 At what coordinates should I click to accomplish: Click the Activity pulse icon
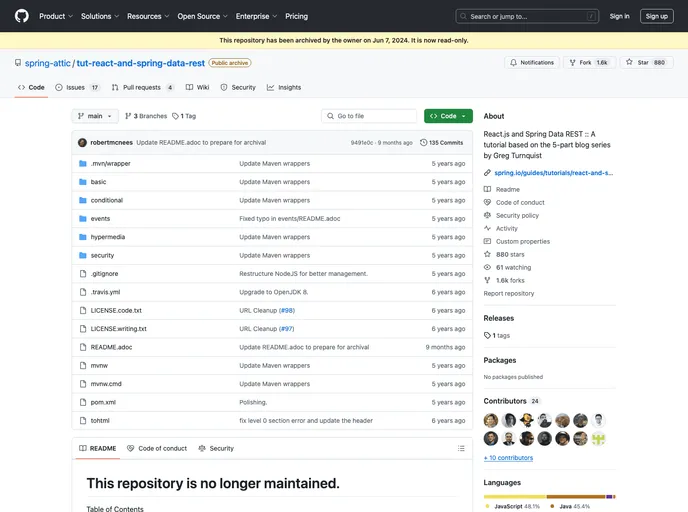click(487, 228)
